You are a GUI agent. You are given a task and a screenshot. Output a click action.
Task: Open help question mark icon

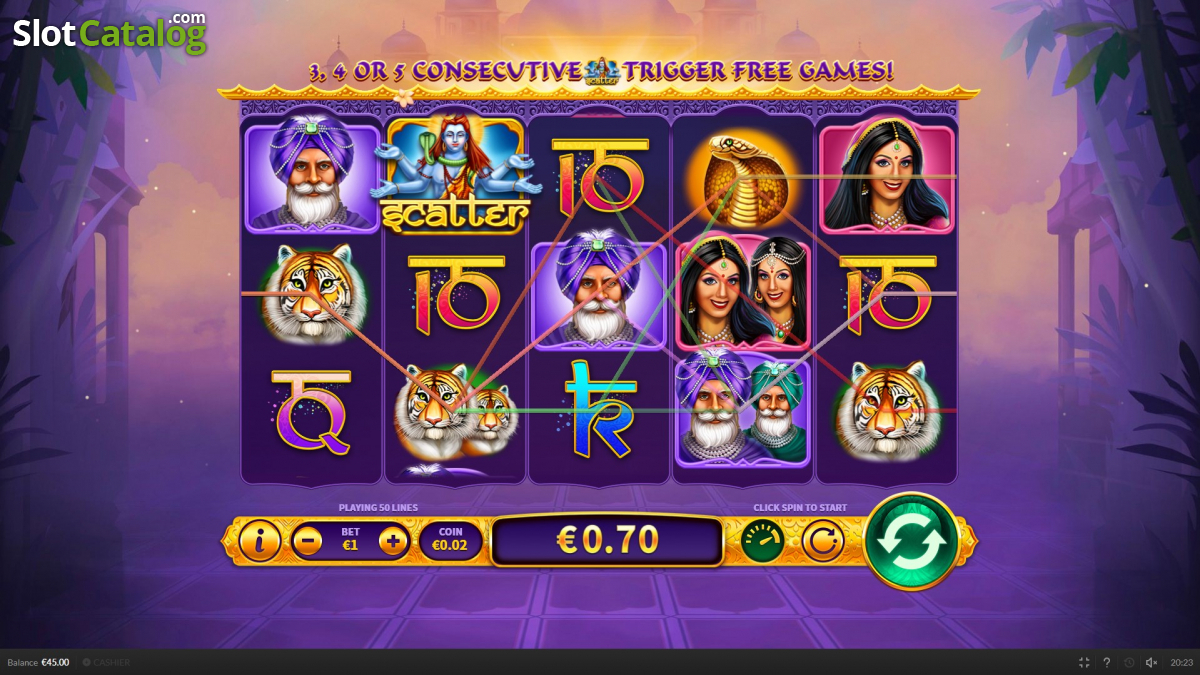[1106, 662]
